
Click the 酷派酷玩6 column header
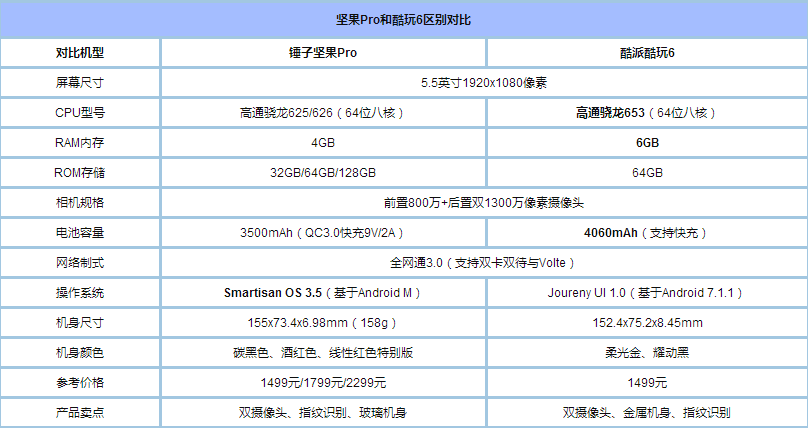(x=647, y=53)
